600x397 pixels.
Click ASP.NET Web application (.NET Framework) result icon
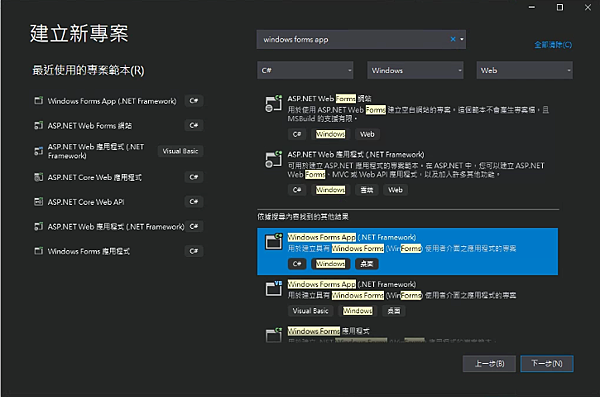(274, 159)
